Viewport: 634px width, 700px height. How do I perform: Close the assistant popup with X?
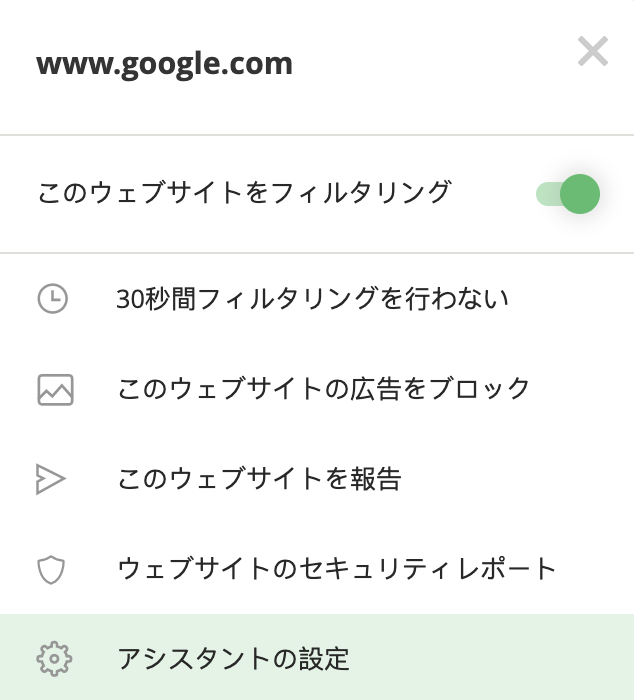click(x=593, y=51)
